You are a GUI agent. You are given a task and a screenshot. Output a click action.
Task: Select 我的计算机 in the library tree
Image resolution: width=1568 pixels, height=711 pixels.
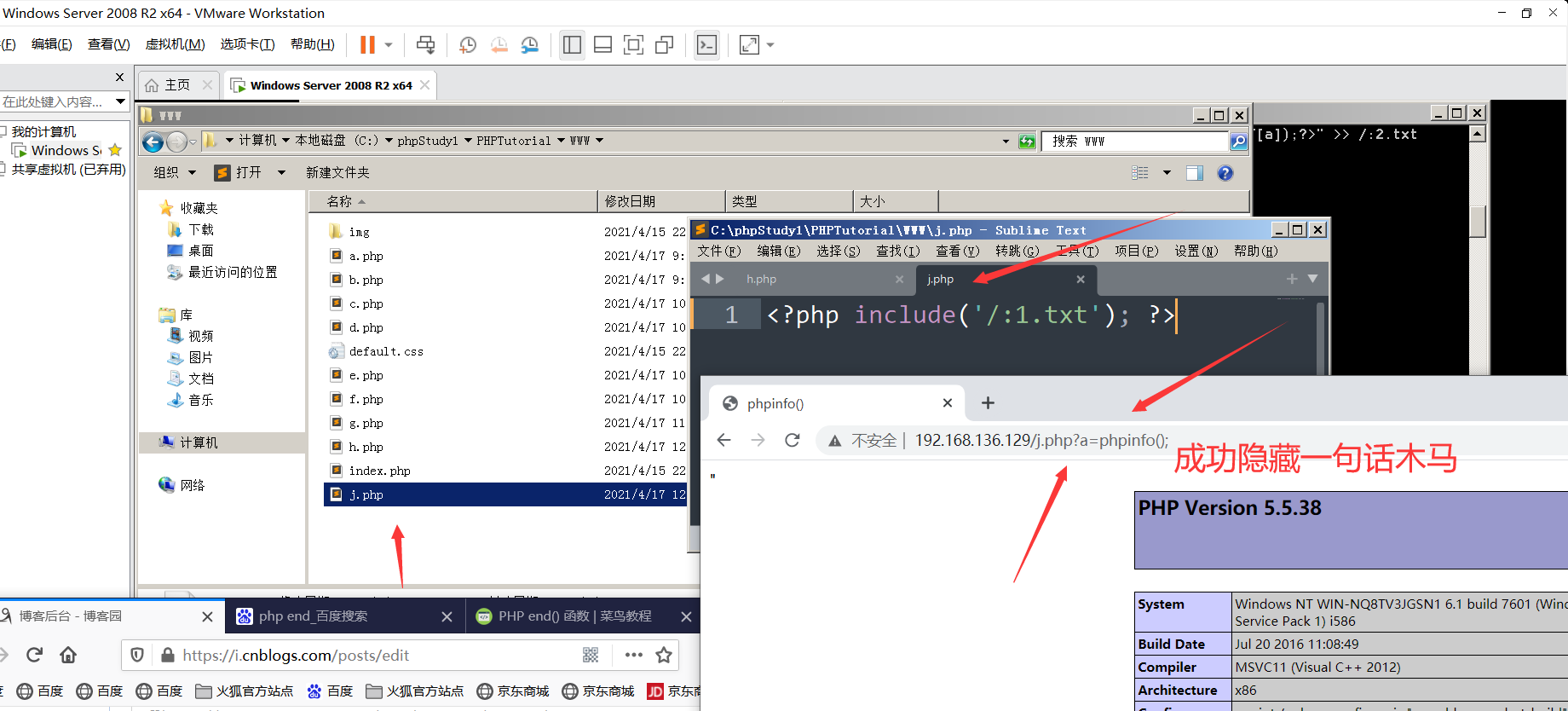click(x=43, y=131)
